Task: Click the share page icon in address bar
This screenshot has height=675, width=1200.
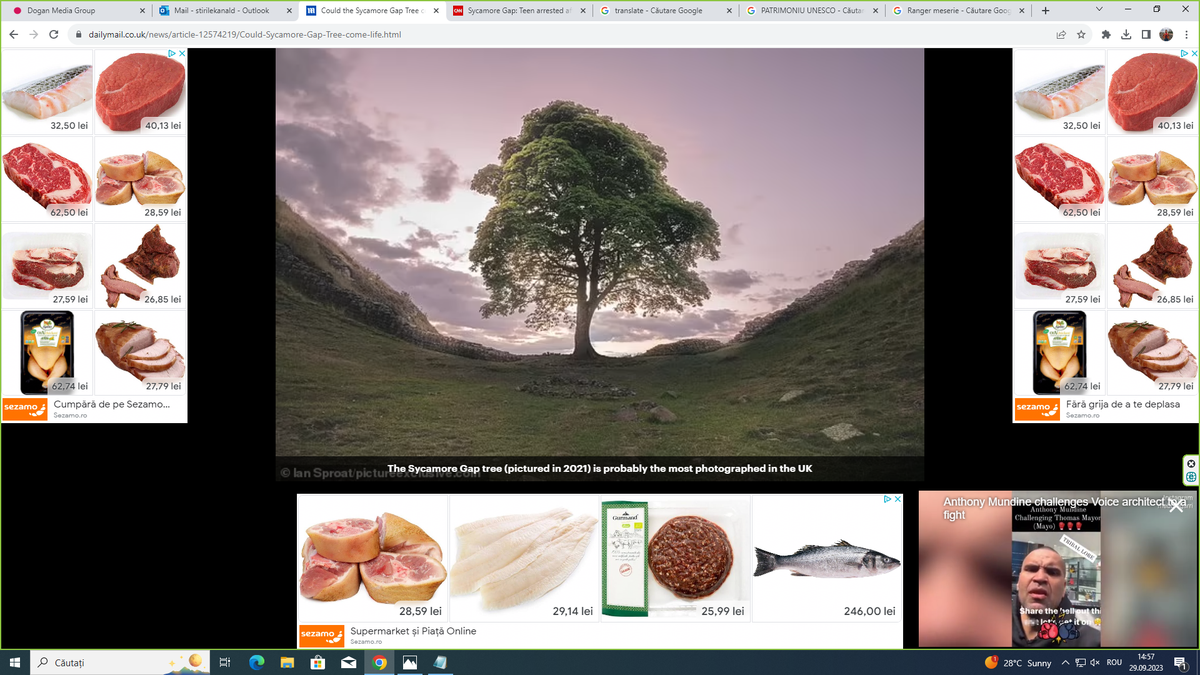Action: 1060,34
